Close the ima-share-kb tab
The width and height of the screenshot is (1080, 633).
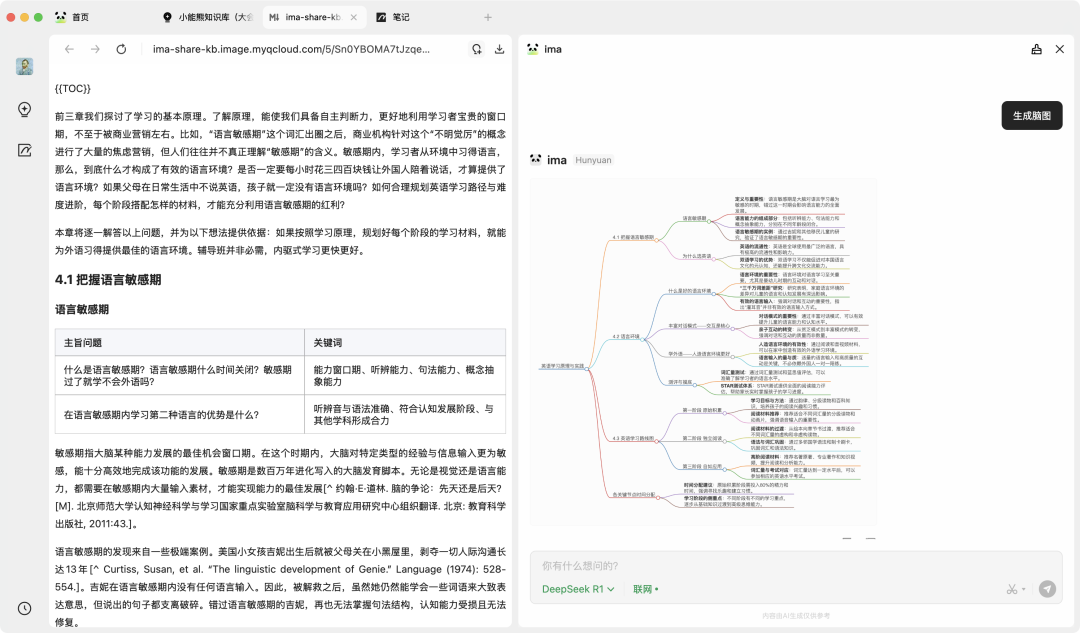click(354, 17)
